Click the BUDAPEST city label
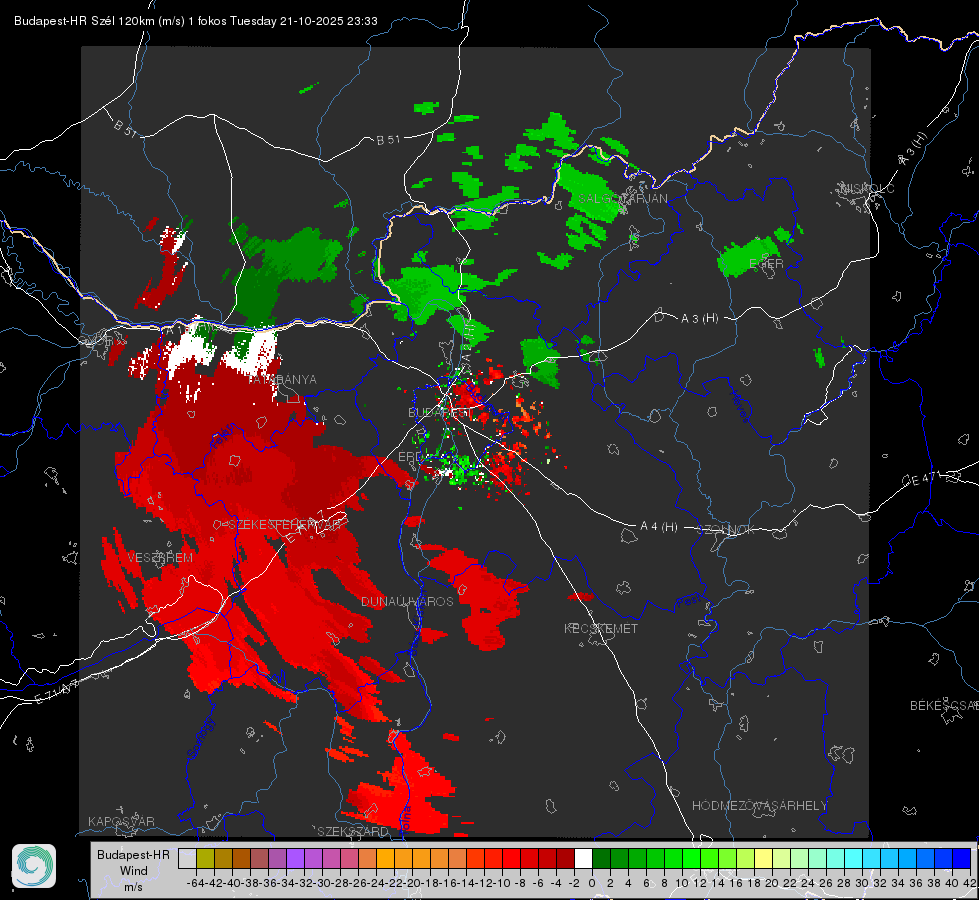The image size is (979, 900). tap(440, 412)
